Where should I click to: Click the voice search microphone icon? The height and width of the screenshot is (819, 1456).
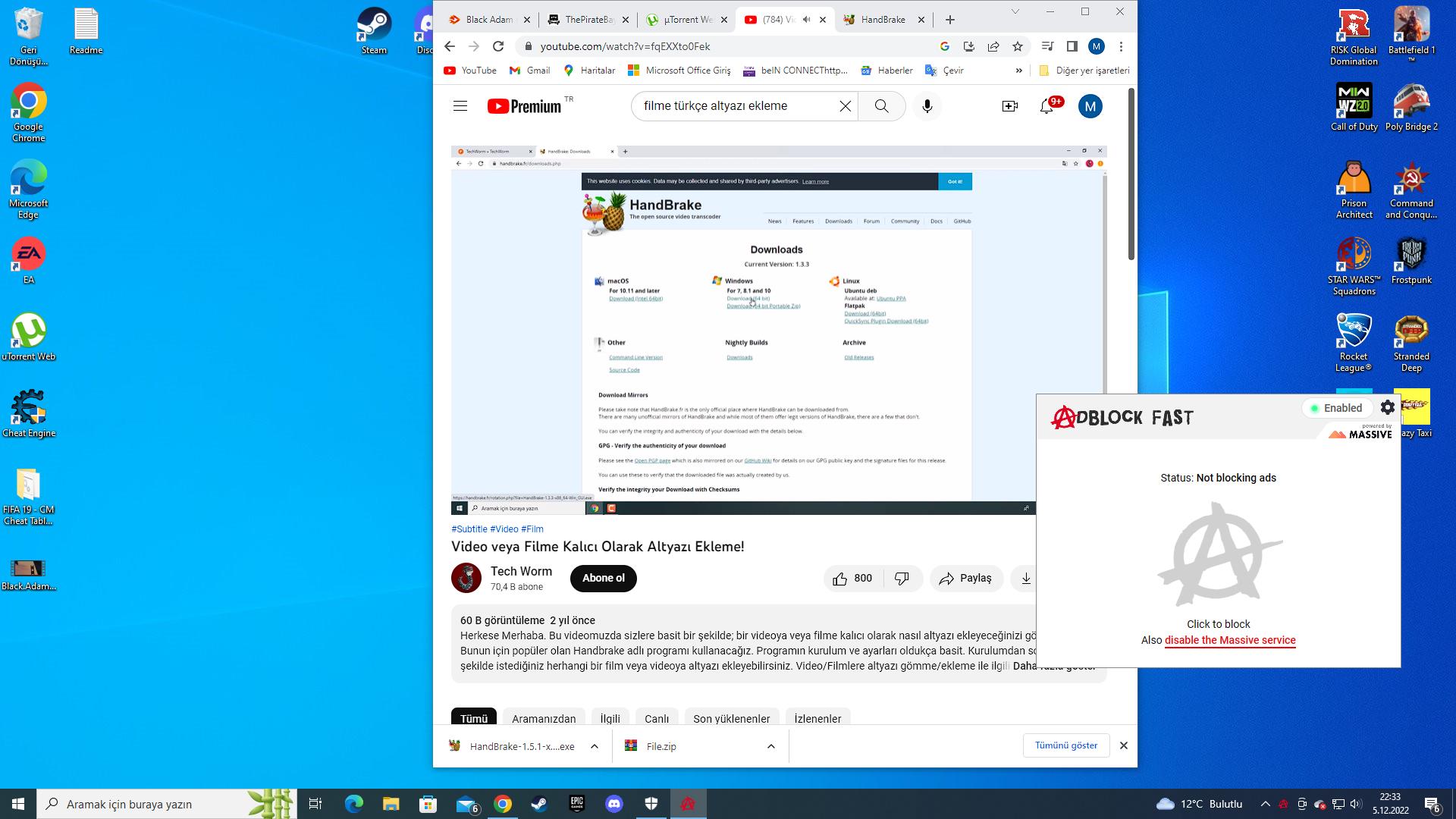tap(927, 106)
